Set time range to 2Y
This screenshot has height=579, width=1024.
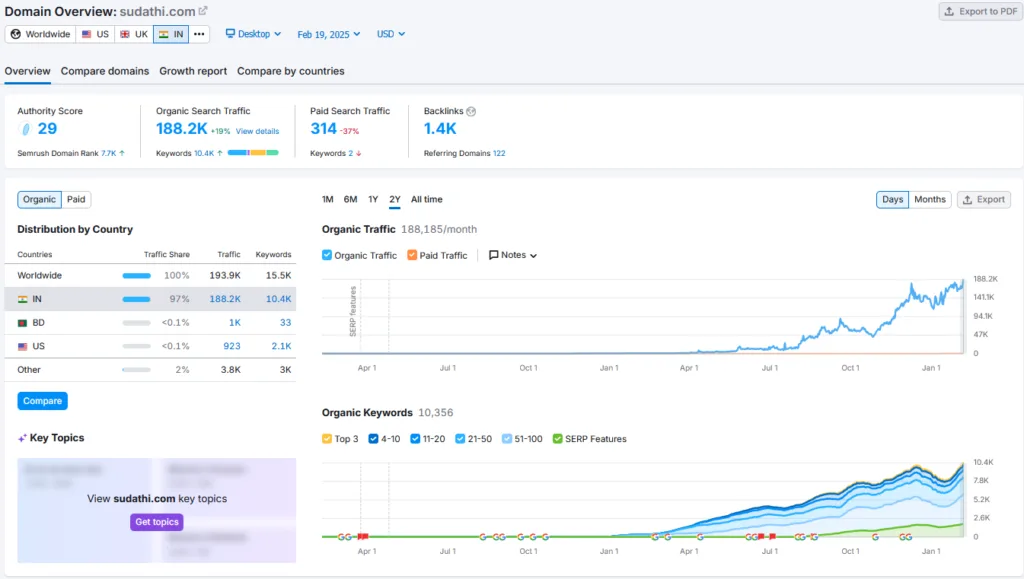[395, 199]
